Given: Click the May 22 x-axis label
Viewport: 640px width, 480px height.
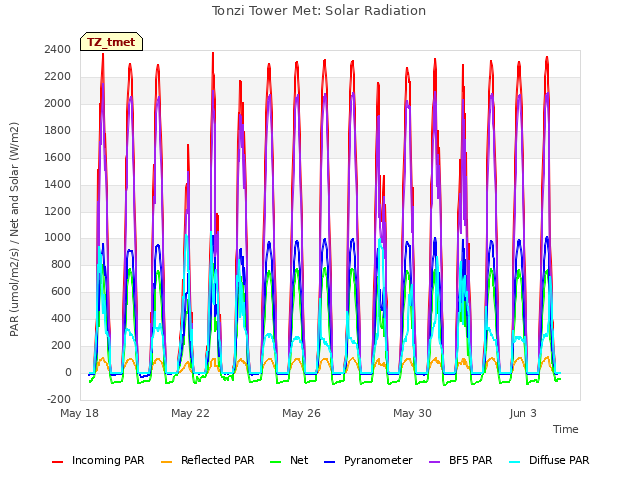Looking at the screenshot, I should [x=190, y=413].
